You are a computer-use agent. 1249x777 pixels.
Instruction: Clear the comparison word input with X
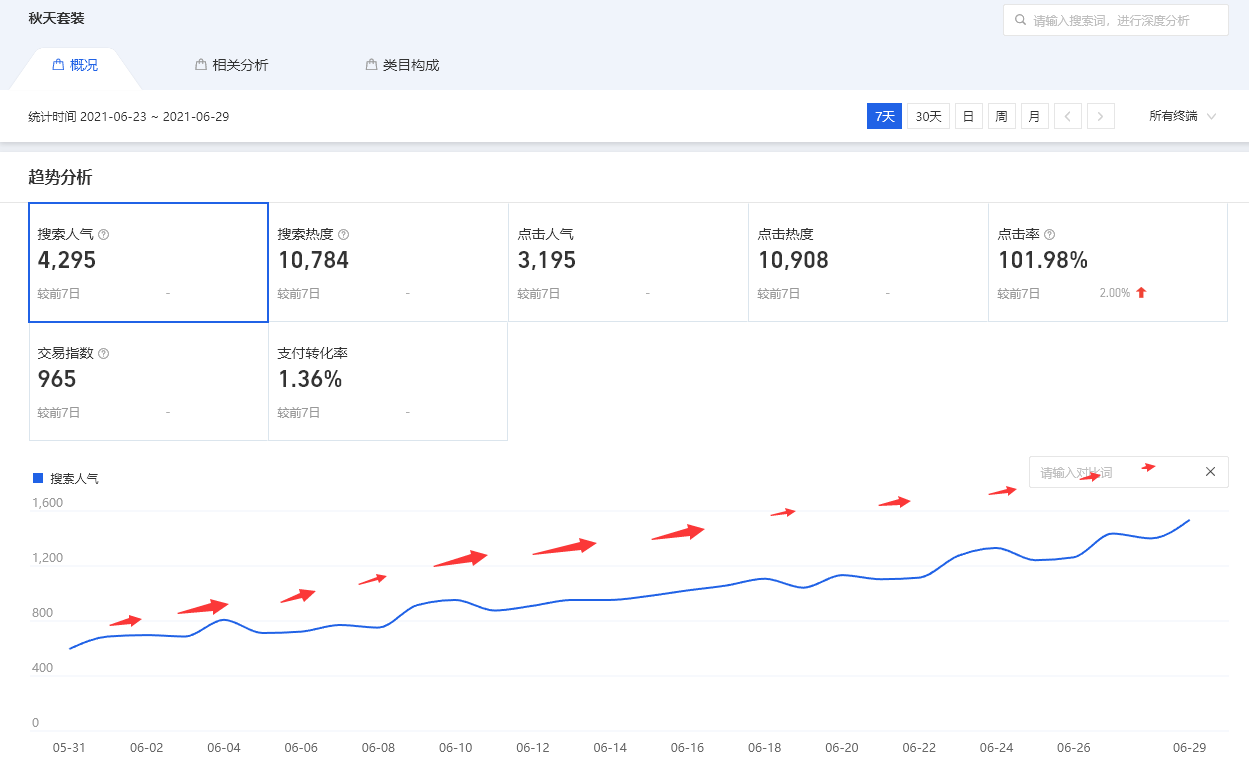pyautogui.click(x=1210, y=472)
